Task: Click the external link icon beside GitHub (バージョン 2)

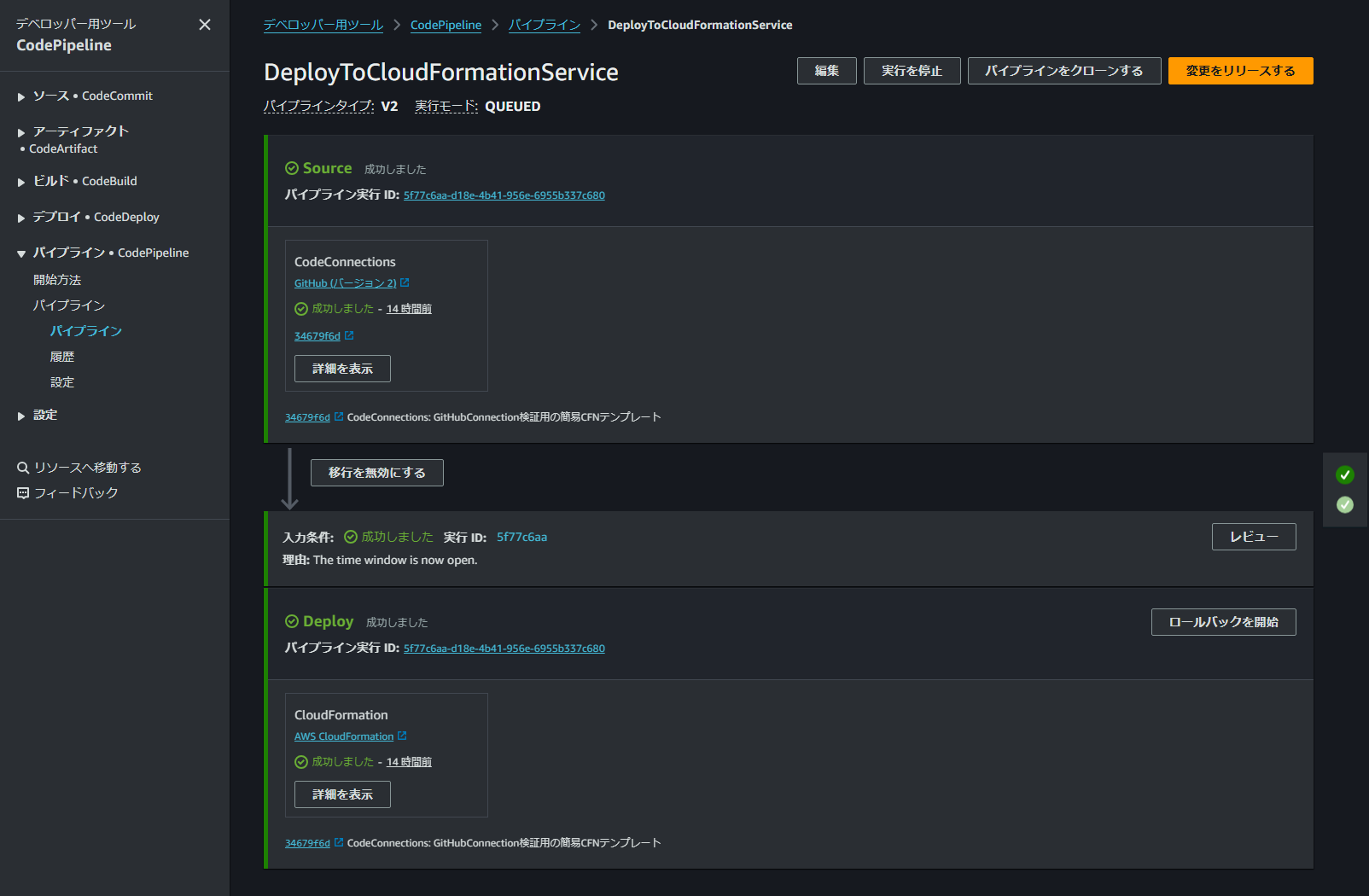Action: click(x=405, y=282)
